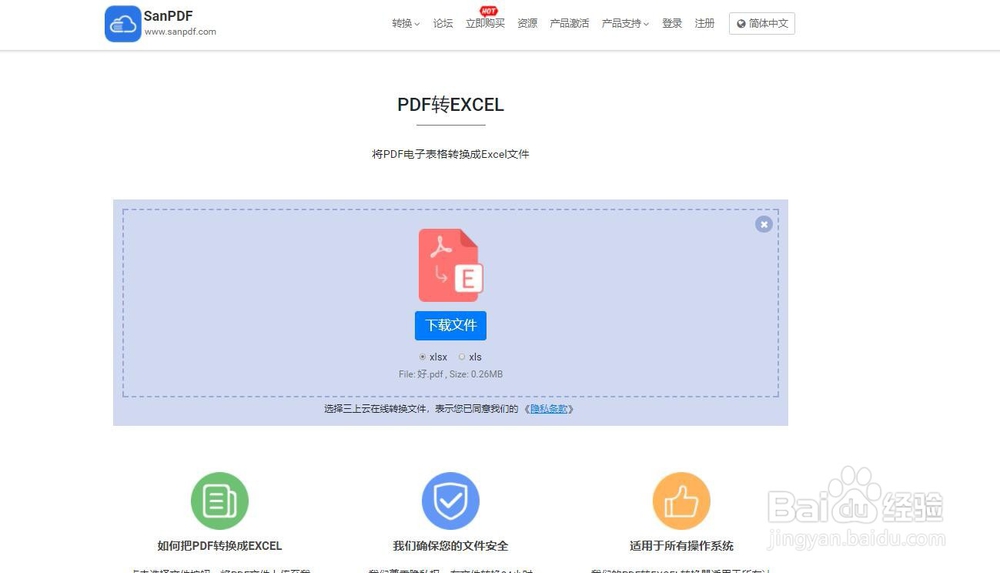Image resolution: width=1000 pixels, height=573 pixels.
Task: Open the 隐私条款 privacy terms link
Action: pyautogui.click(x=548, y=409)
